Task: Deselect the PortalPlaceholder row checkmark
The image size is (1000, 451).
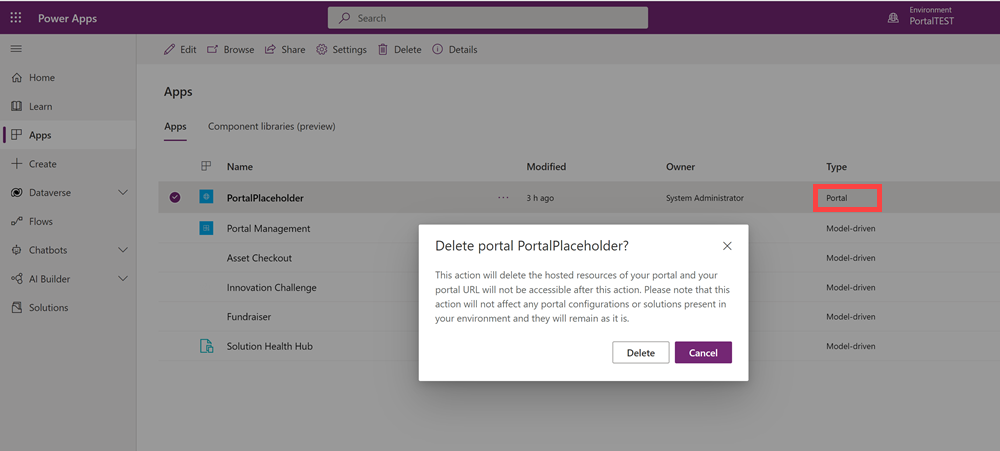Action: pos(175,198)
